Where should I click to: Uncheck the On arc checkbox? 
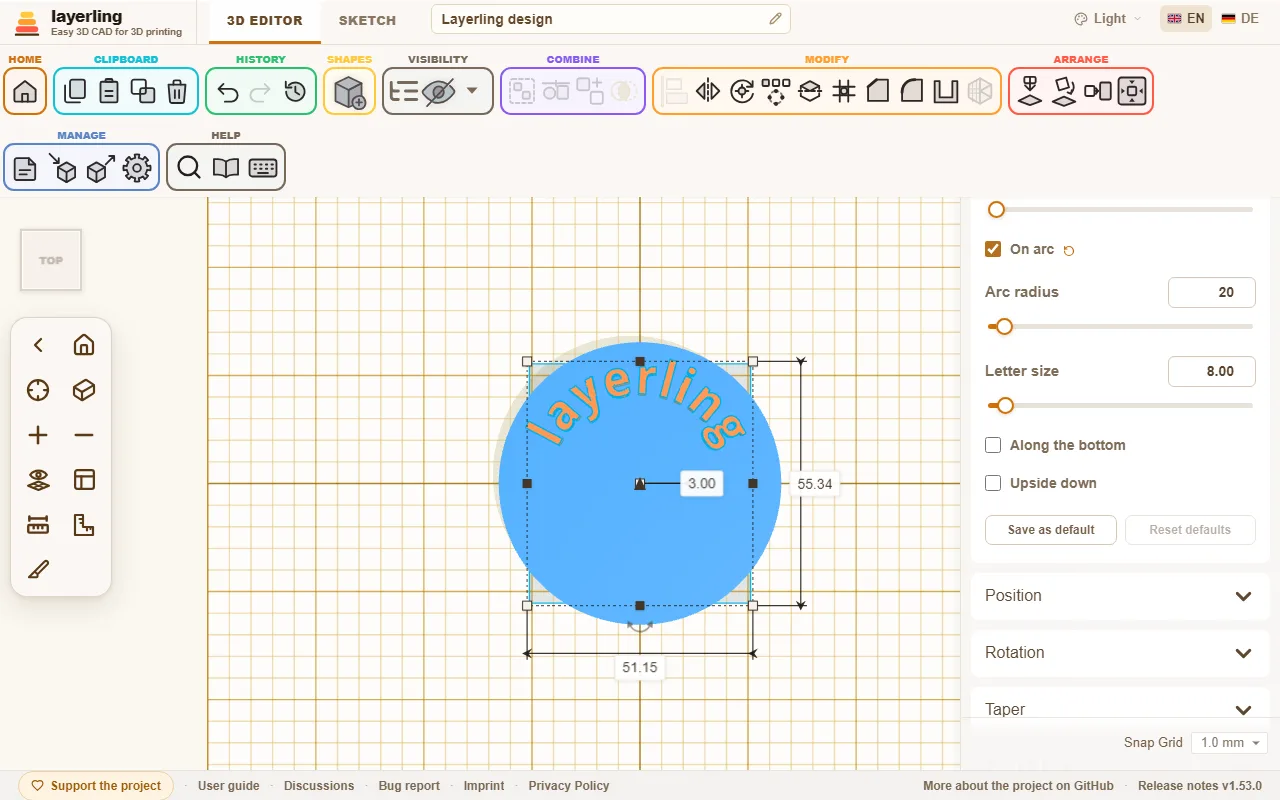click(x=993, y=249)
